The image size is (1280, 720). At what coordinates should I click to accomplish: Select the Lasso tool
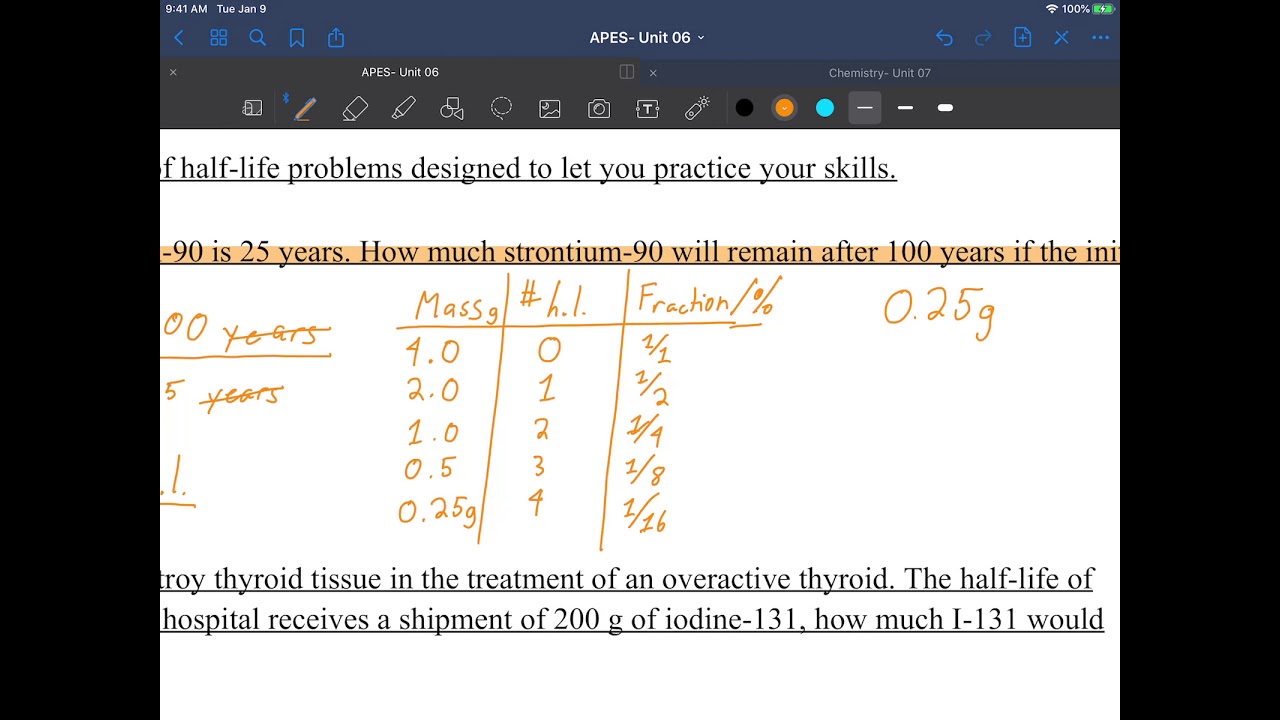[501, 108]
